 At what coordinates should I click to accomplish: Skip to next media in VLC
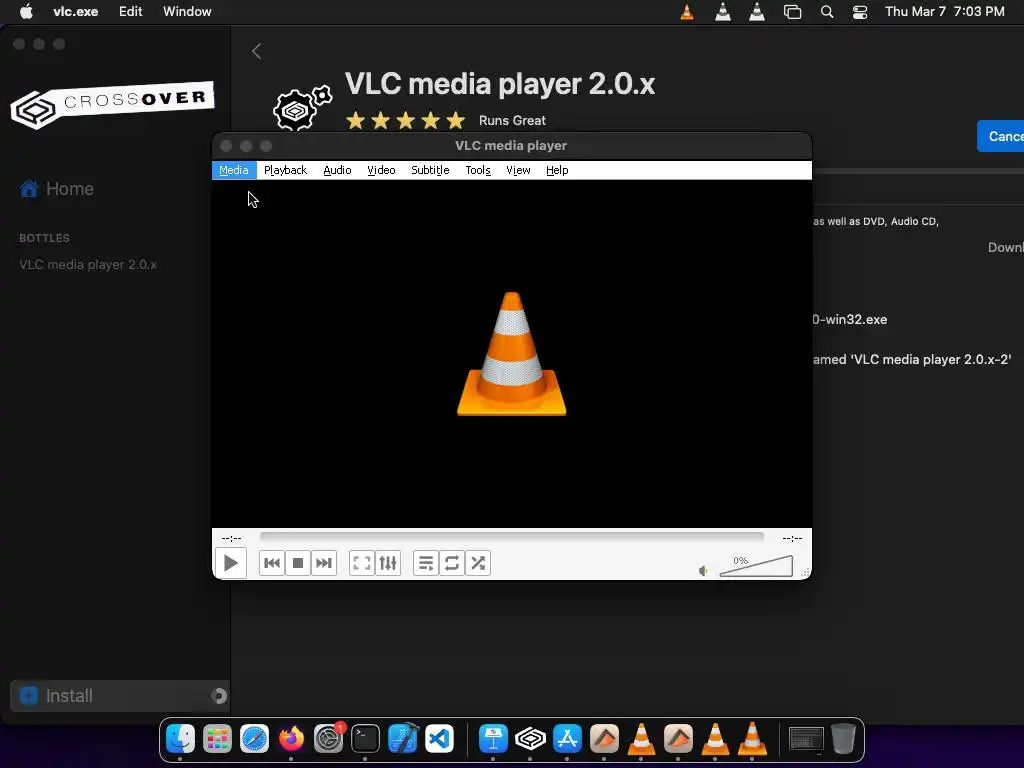tap(324, 563)
